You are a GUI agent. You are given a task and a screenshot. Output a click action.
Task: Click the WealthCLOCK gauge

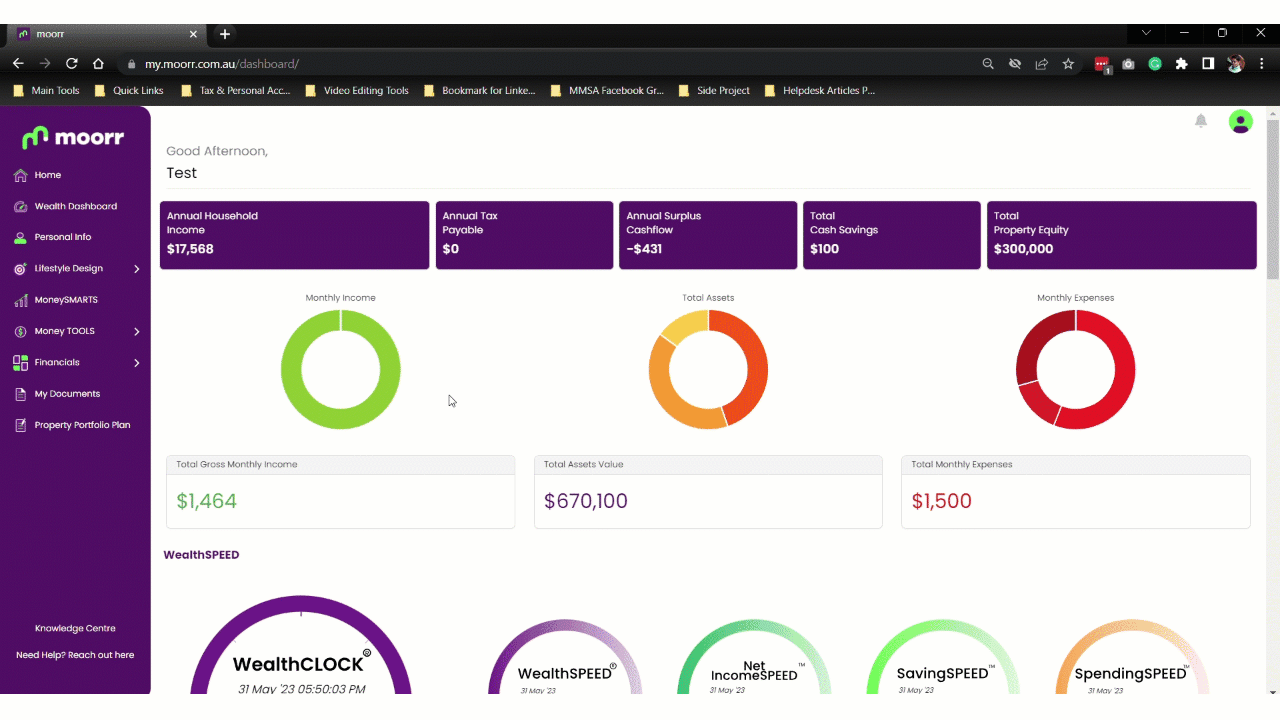(x=301, y=645)
